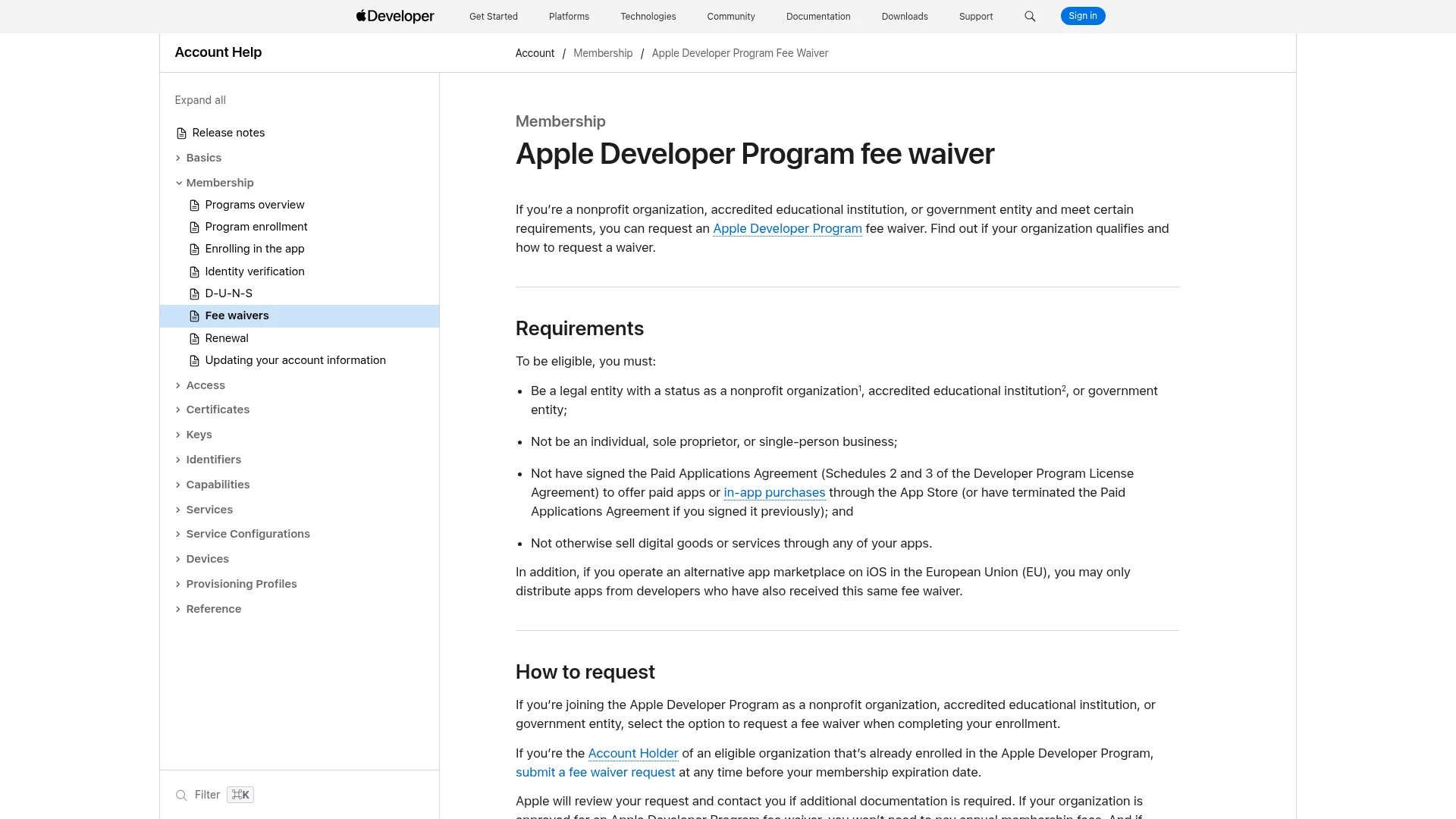Click the Account Help heading link
Image resolution: width=1456 pixels, height=819 pixels.
click(x=218, y=52)
